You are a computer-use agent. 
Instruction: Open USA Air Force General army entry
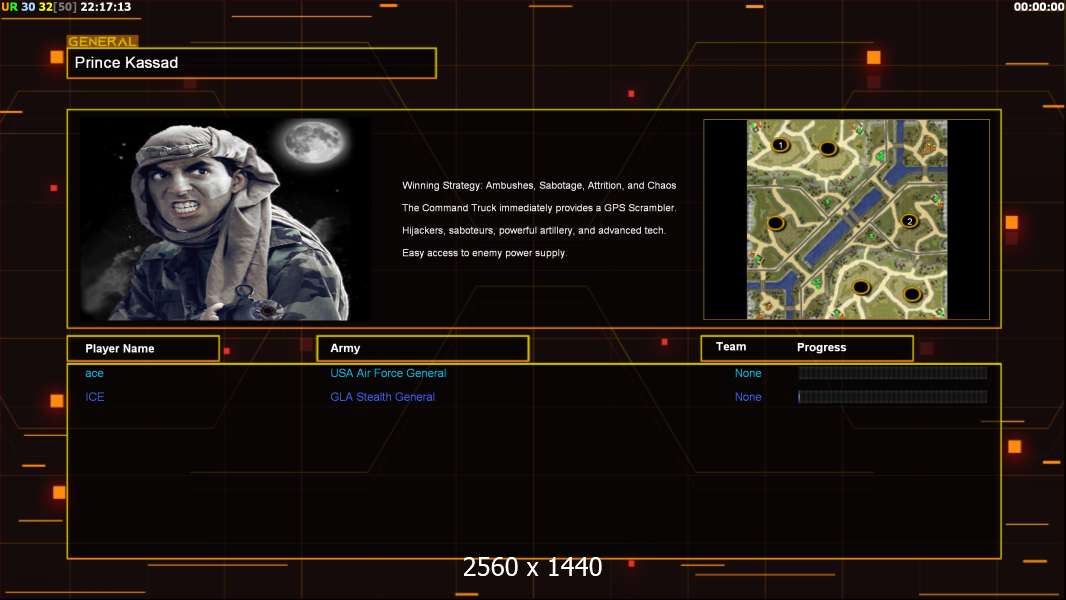pyautogui.click(x=388, y=373)
